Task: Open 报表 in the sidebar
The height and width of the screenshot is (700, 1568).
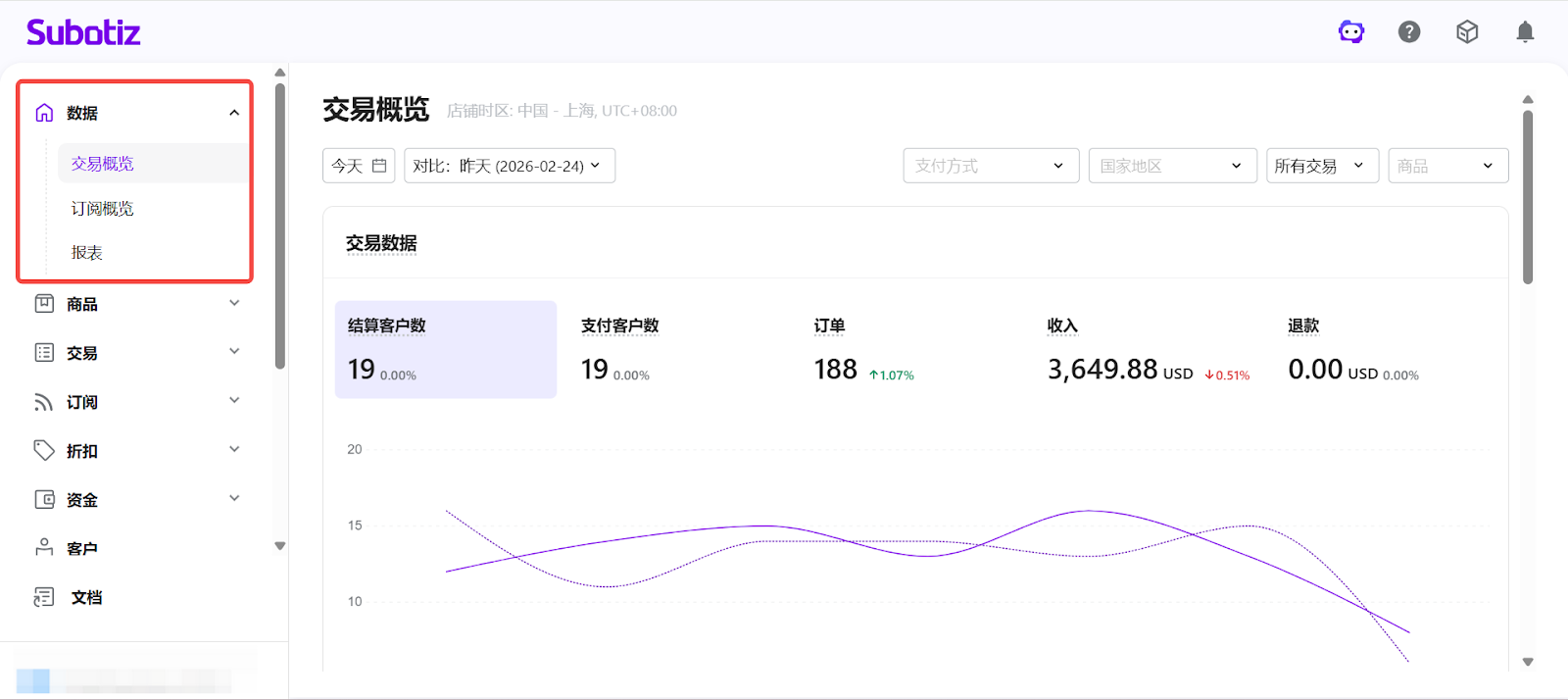Action: [x=87, y=253]
